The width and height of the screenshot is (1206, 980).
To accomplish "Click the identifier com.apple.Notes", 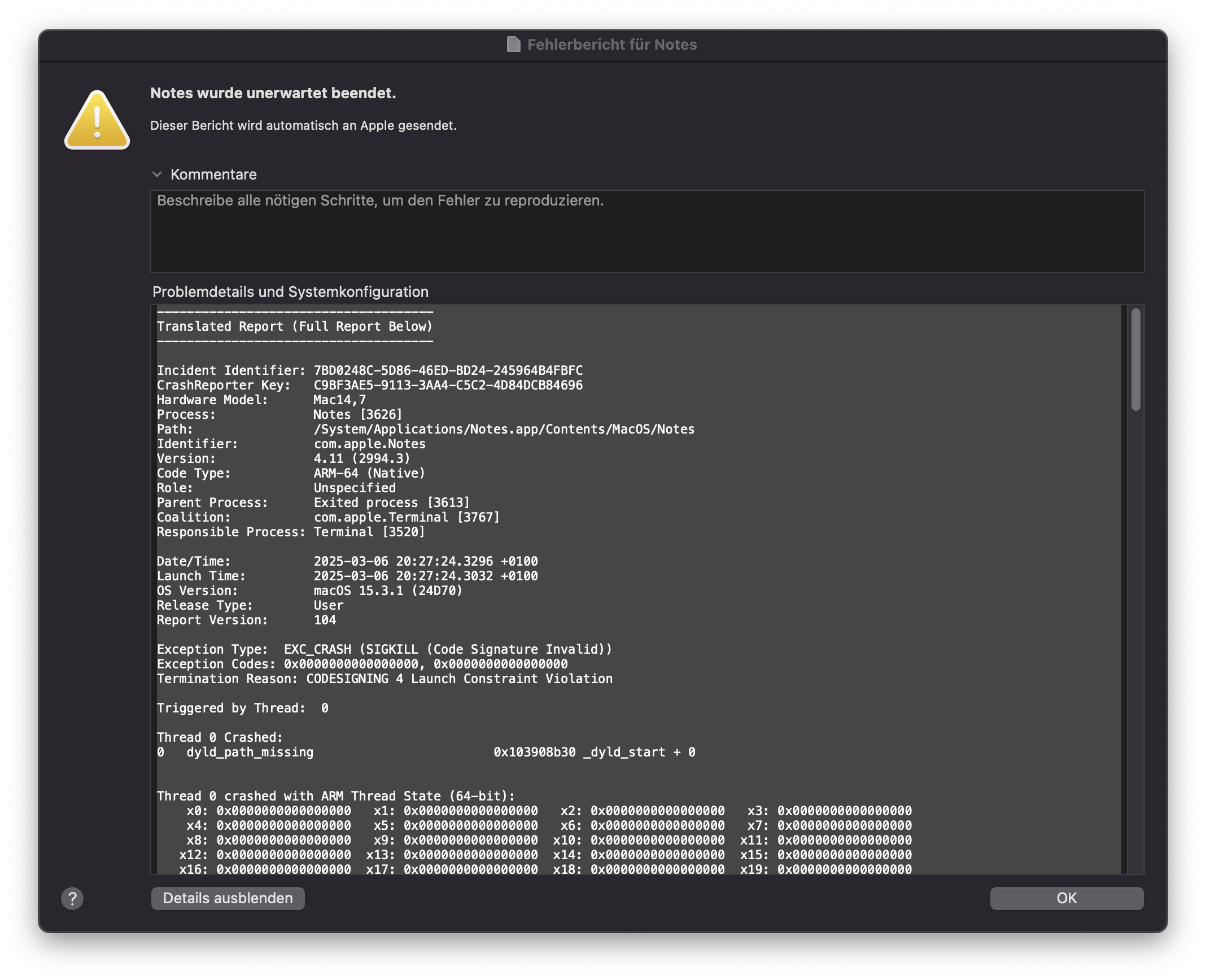I will pyautogui.click(x=370, y=444).
